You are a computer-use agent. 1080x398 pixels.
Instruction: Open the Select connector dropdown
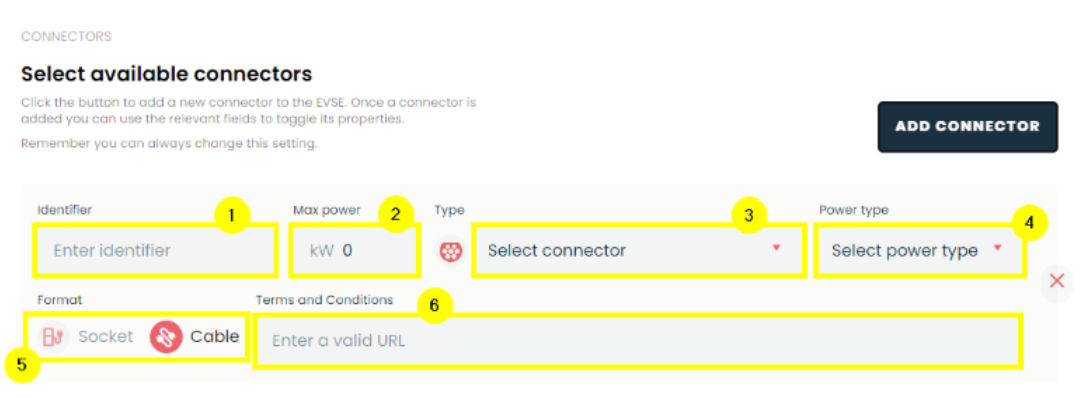tap(638, 251)
